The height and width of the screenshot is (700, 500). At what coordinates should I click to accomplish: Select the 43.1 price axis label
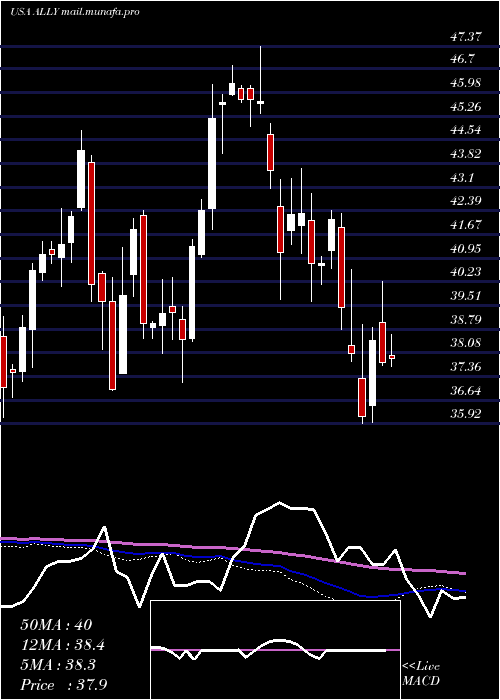click(463, 178)
